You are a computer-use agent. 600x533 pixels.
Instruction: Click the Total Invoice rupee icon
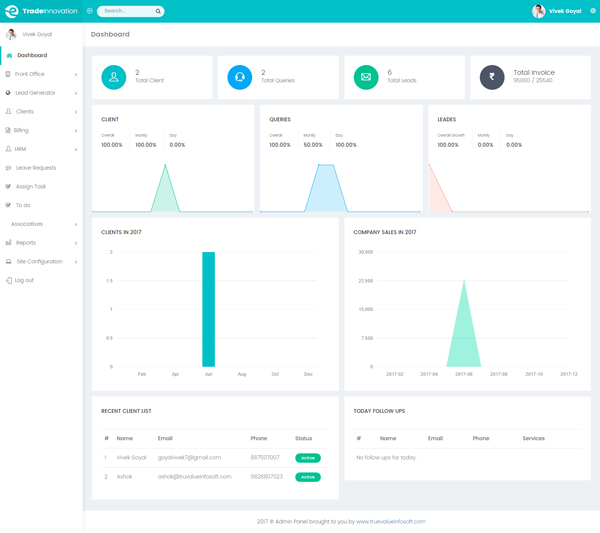(x=492, y=77)
